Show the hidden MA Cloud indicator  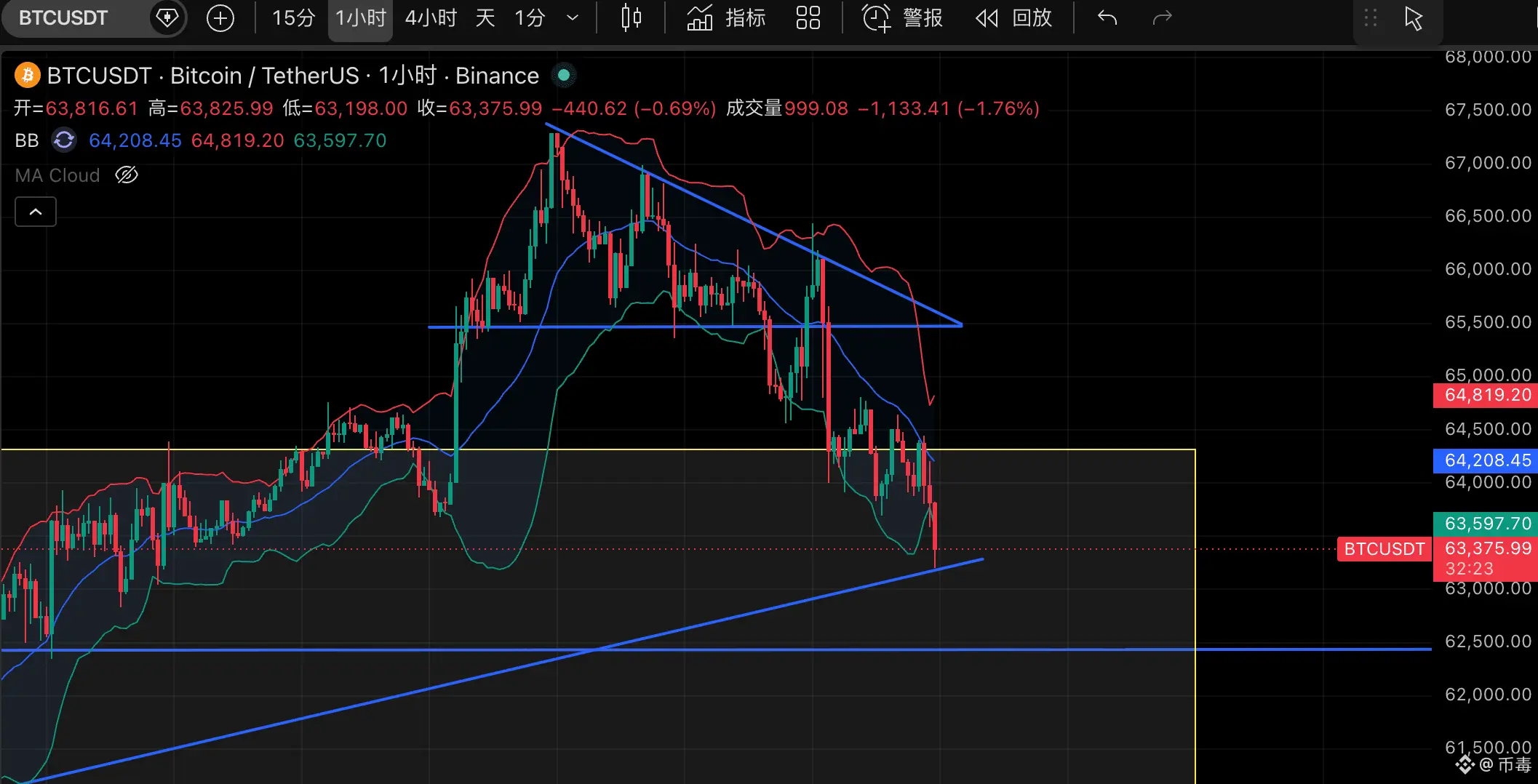pyautogui.click(x=127, y=175)
